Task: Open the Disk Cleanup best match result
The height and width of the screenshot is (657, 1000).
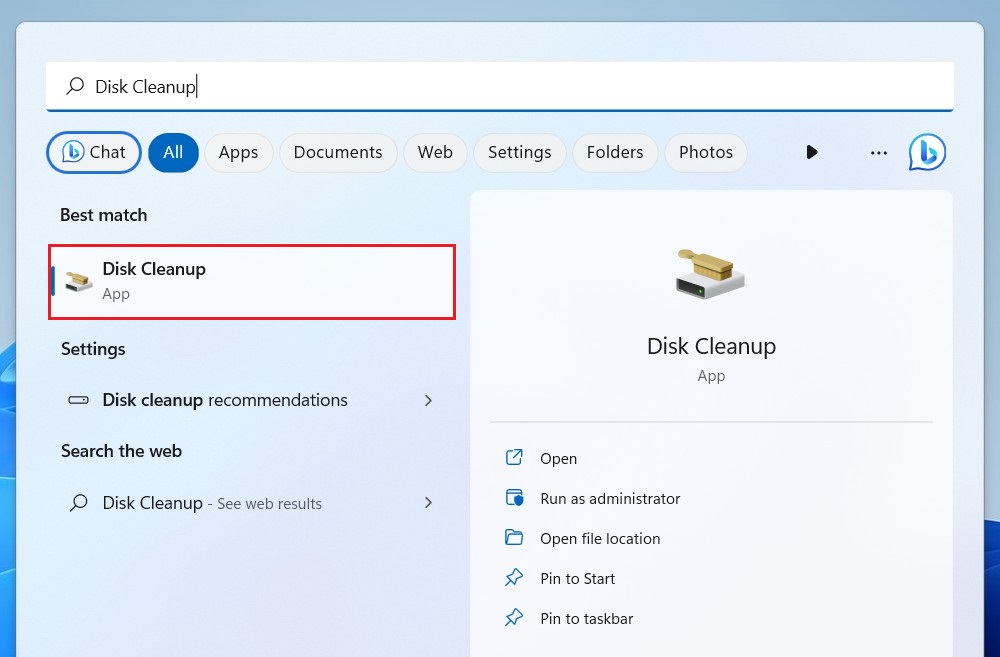Action: click(252, 281)
